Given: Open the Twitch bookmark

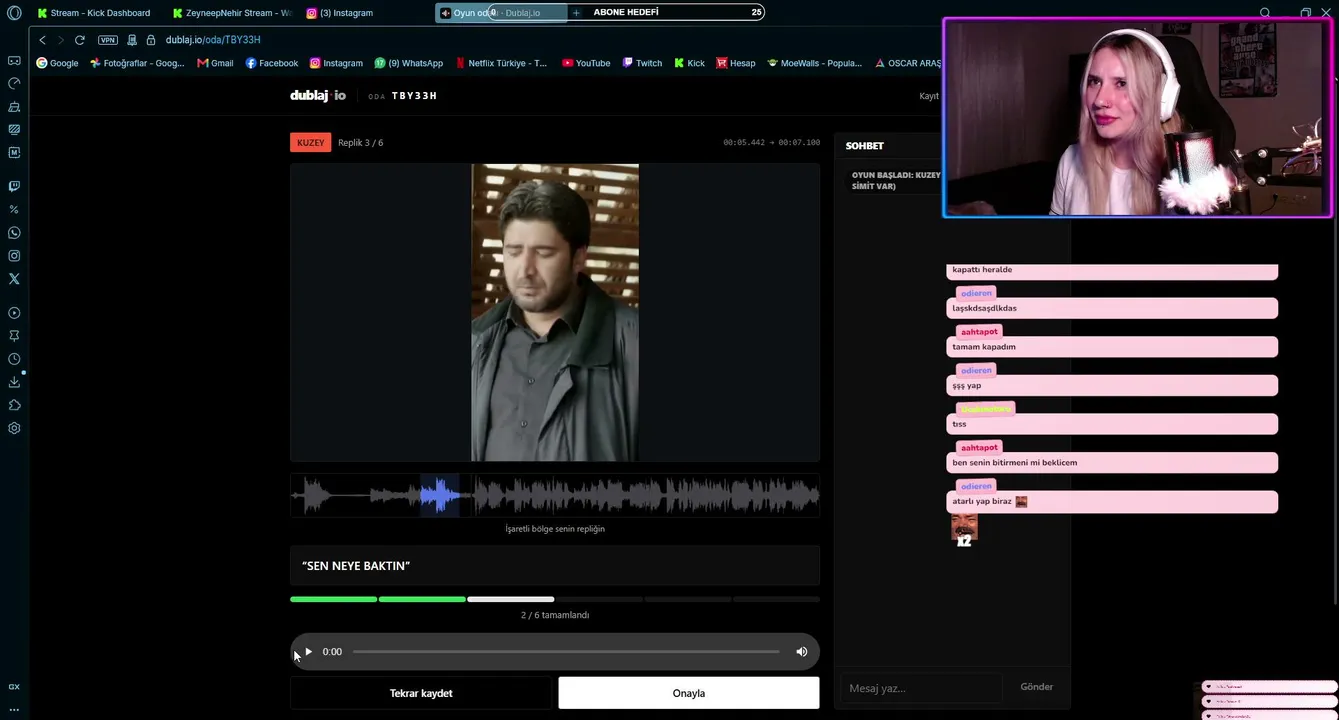Looking at the screenshot, I should tap(642, 63).
